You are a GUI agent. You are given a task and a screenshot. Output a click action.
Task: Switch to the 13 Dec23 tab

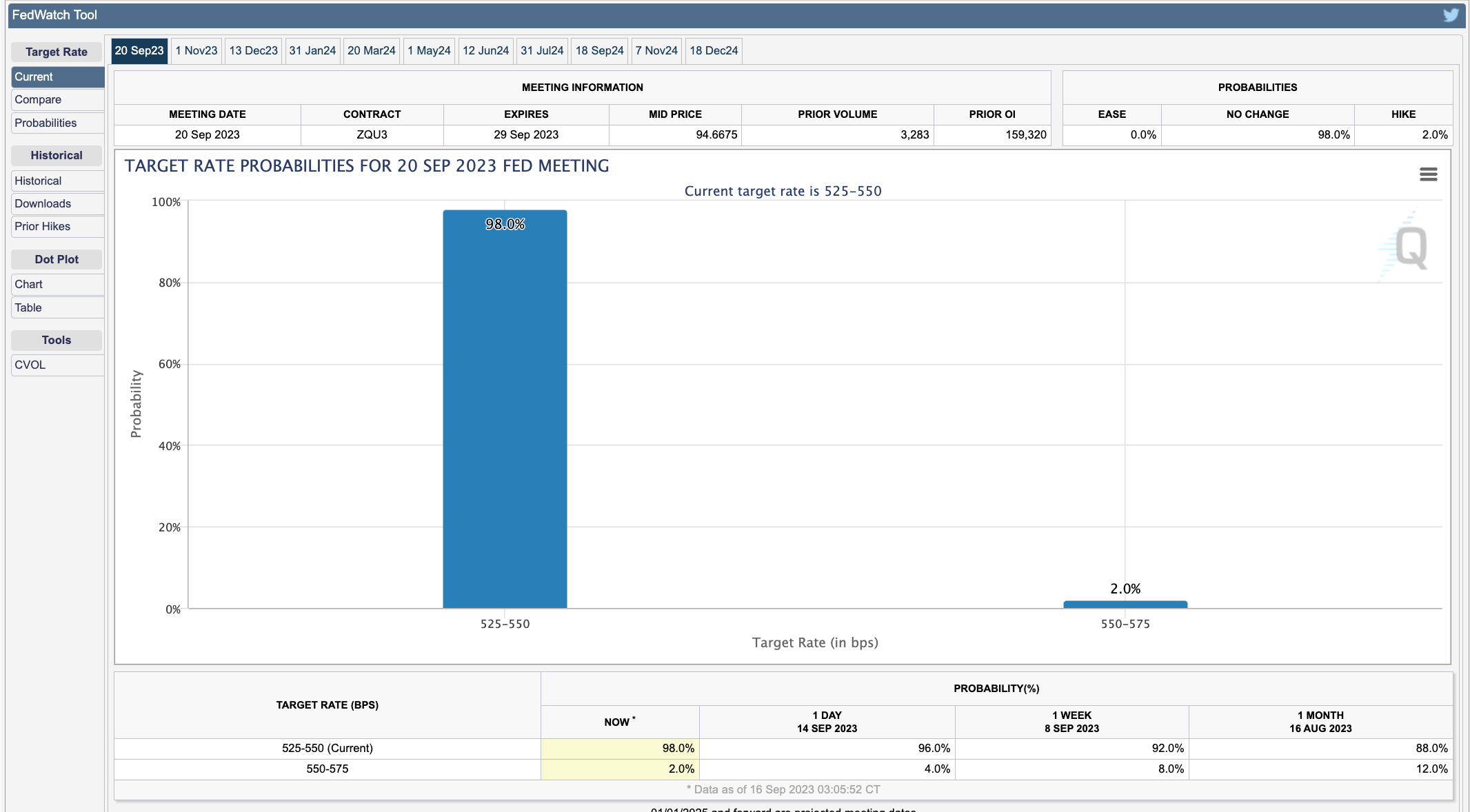click(x=253, y=51)
